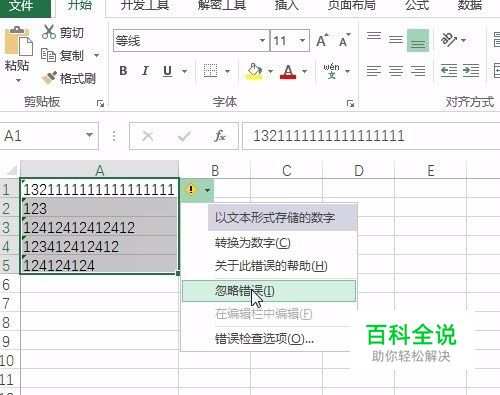Open paste options dropdown arrow
This screenshot has height=395, width=500.
[x=18, y=80]
